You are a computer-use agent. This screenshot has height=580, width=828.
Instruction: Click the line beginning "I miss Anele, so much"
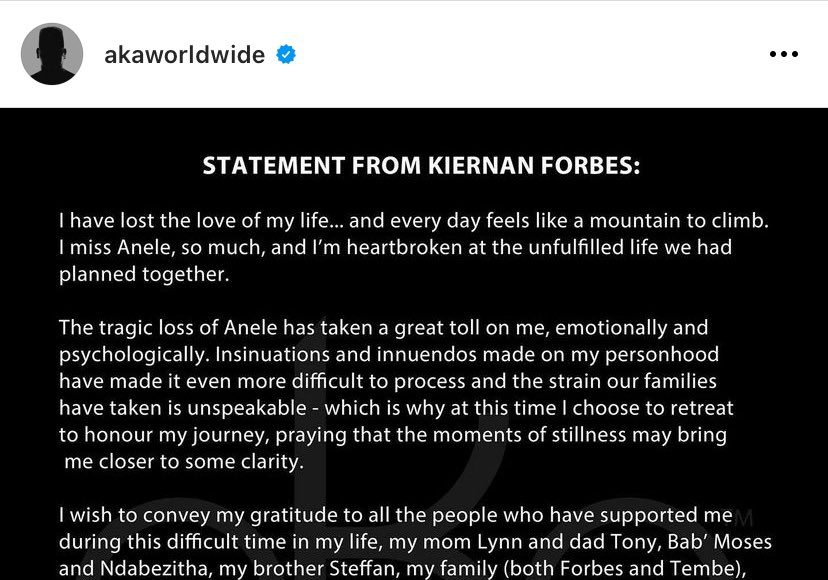395,246
